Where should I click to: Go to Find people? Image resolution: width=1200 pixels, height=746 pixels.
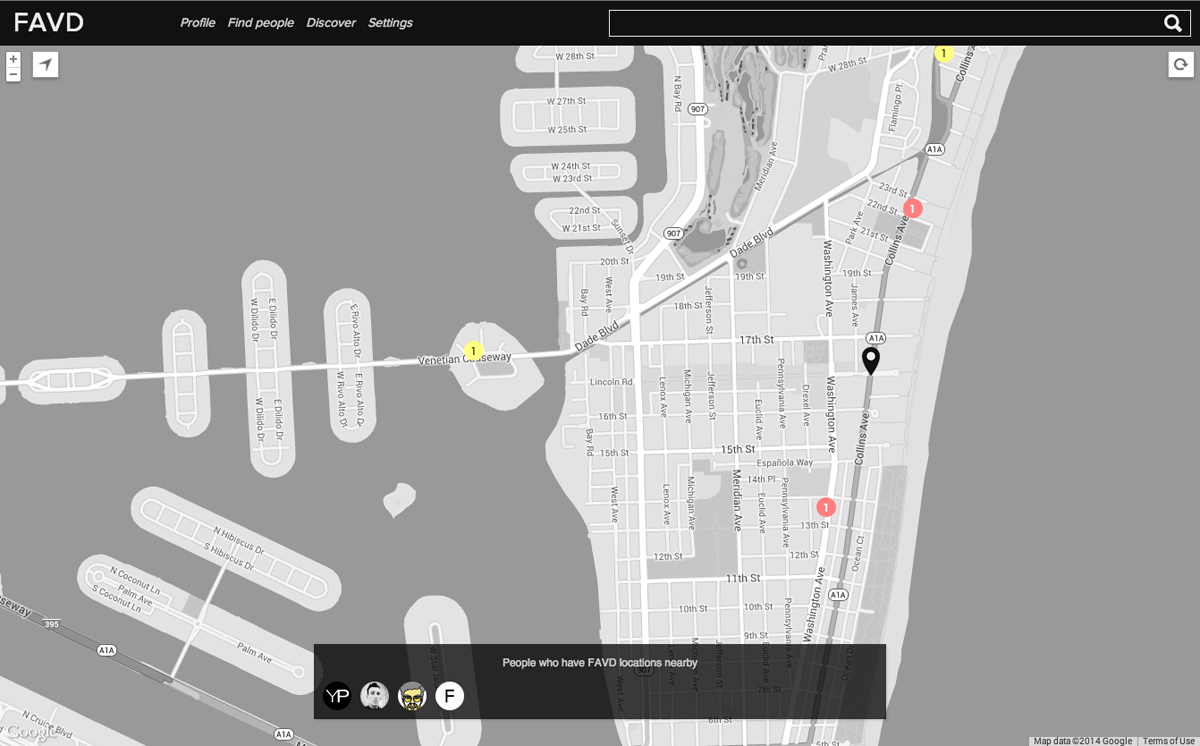click(x=260, y=23)
